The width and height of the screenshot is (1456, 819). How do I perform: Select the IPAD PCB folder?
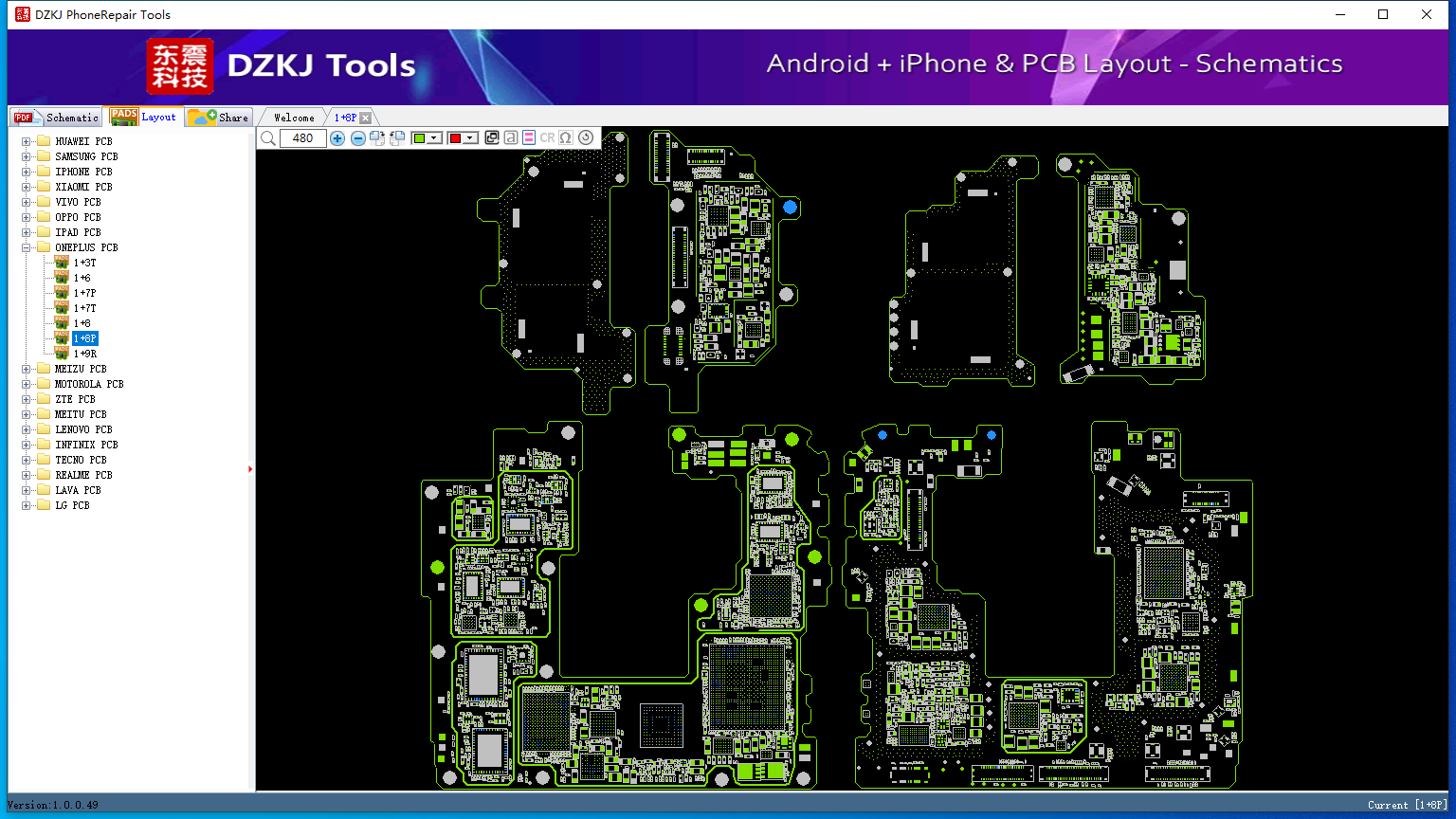tap(78, 232)
